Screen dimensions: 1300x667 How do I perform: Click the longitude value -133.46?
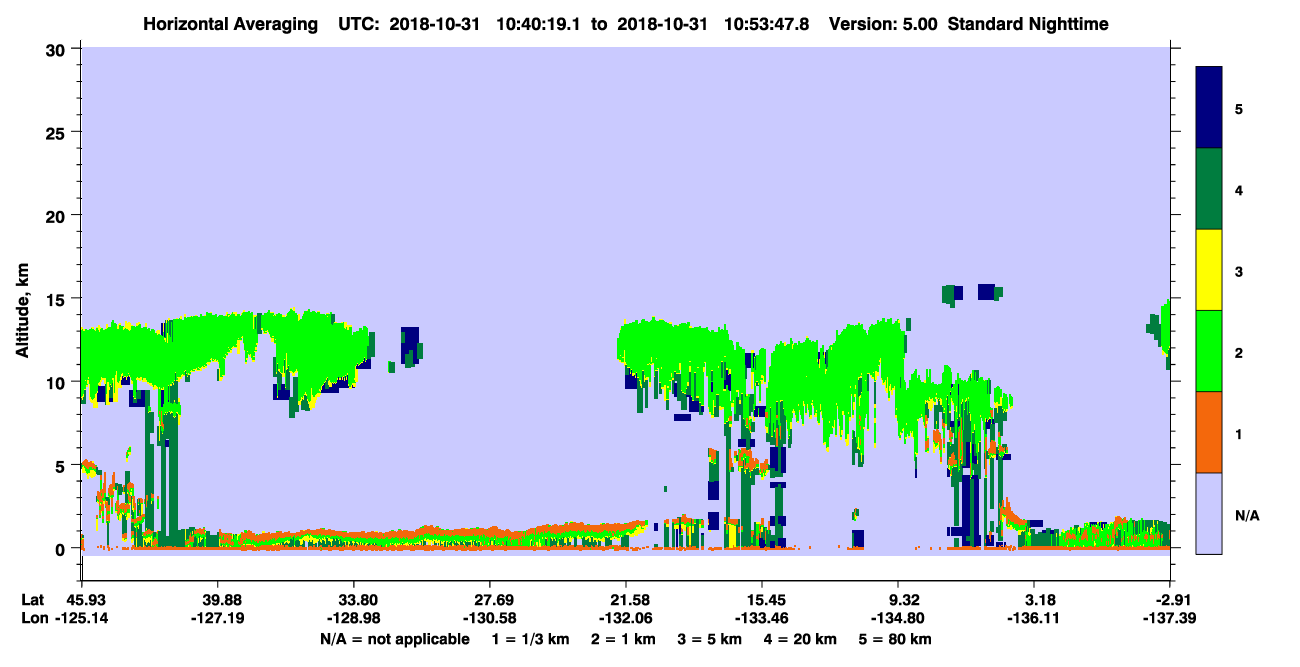762,618
